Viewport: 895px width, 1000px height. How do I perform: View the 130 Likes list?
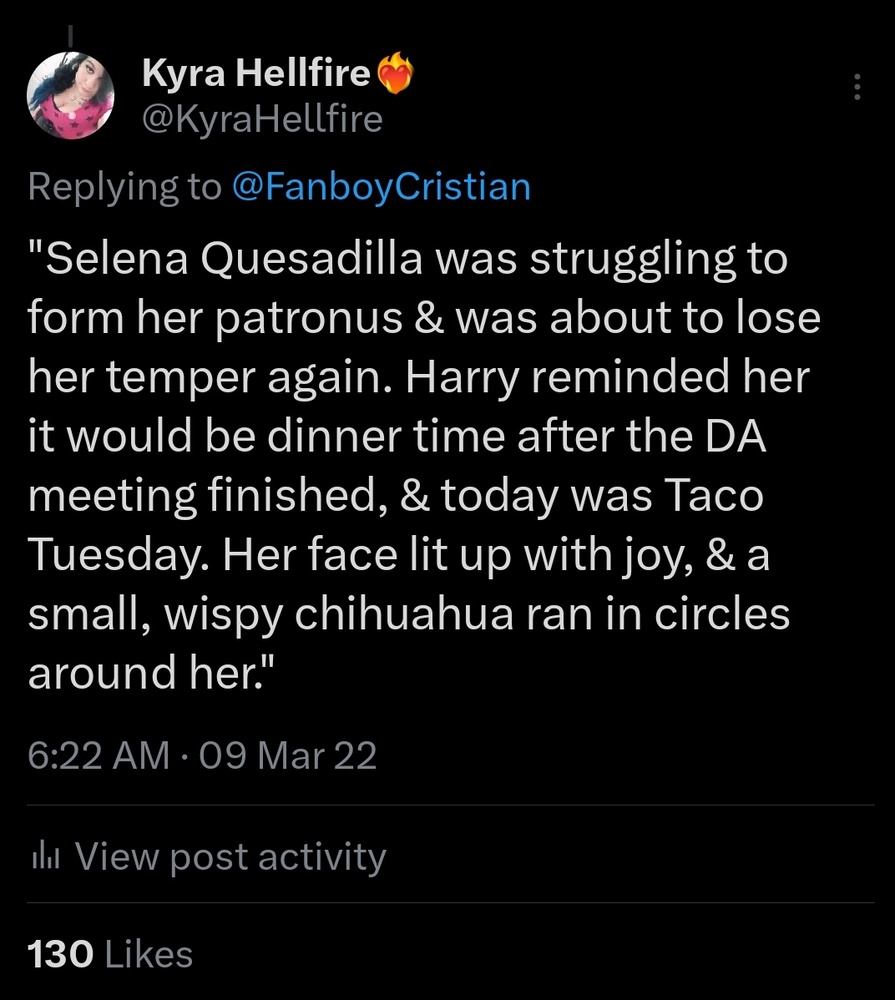[x=110, y=953]
